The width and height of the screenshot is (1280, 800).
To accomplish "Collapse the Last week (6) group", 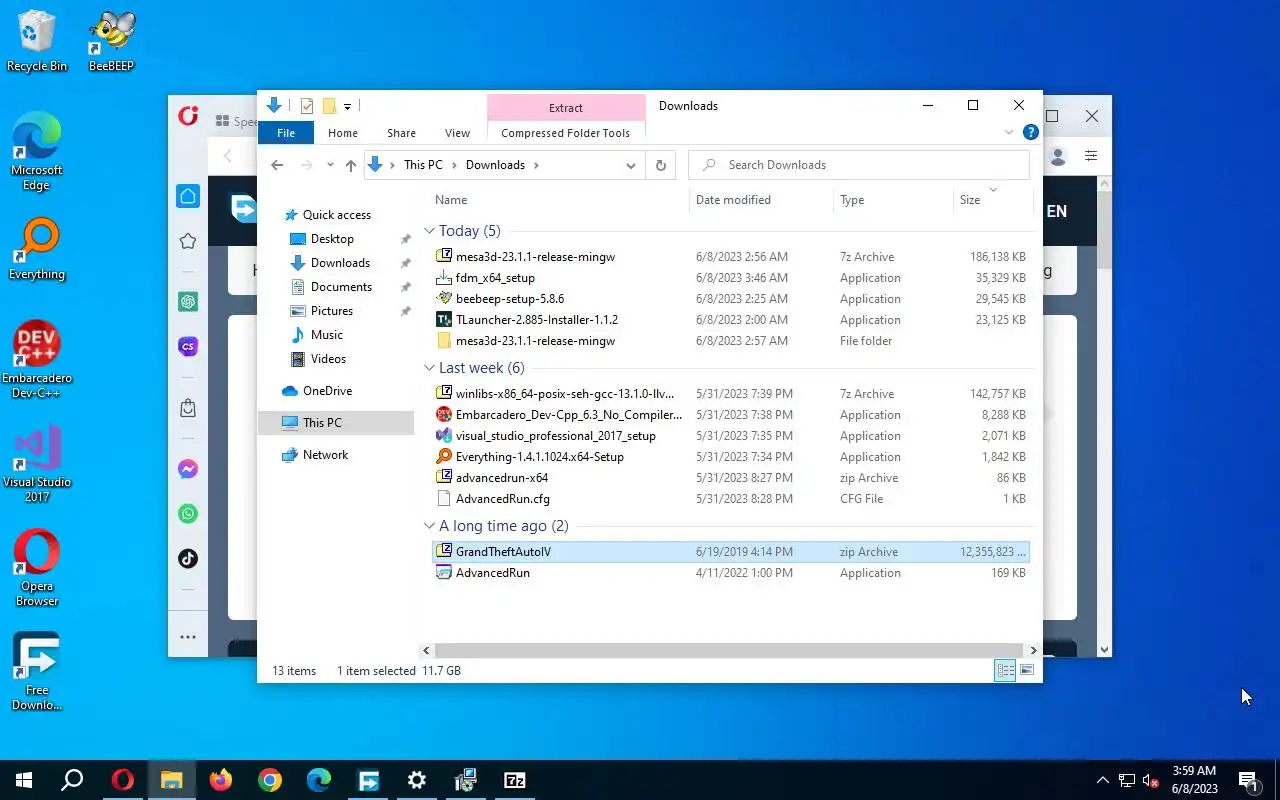I will (429, 368).
